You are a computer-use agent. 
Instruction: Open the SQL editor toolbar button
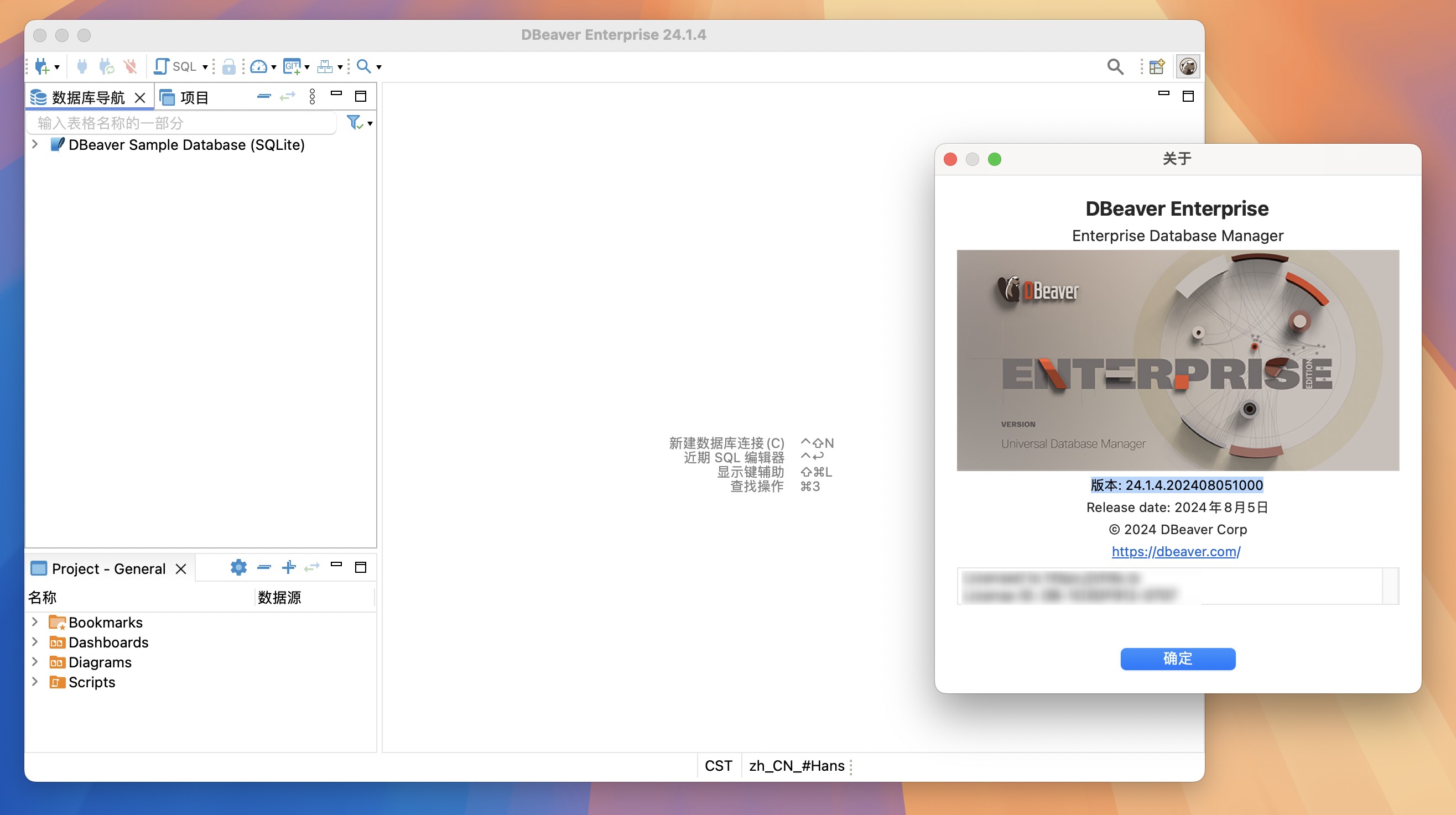pos(175,67)
